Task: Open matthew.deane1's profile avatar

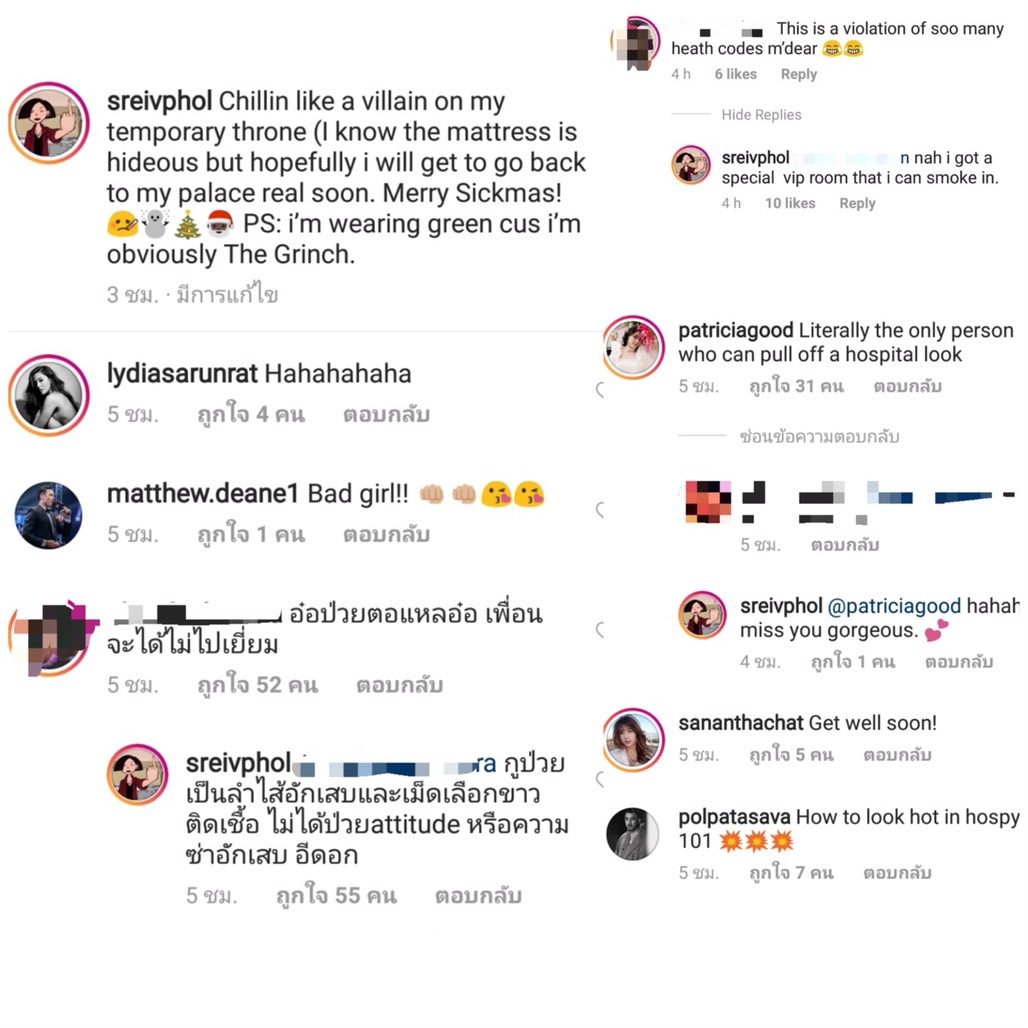Action: [49, 515]
